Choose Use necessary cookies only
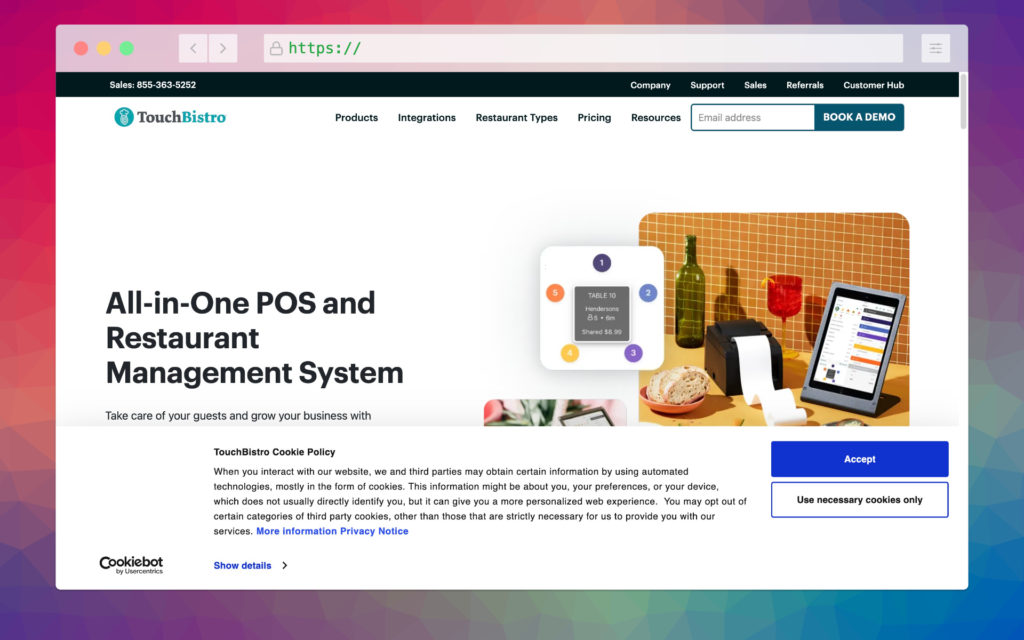1024x640 pixels. point(859,499)
